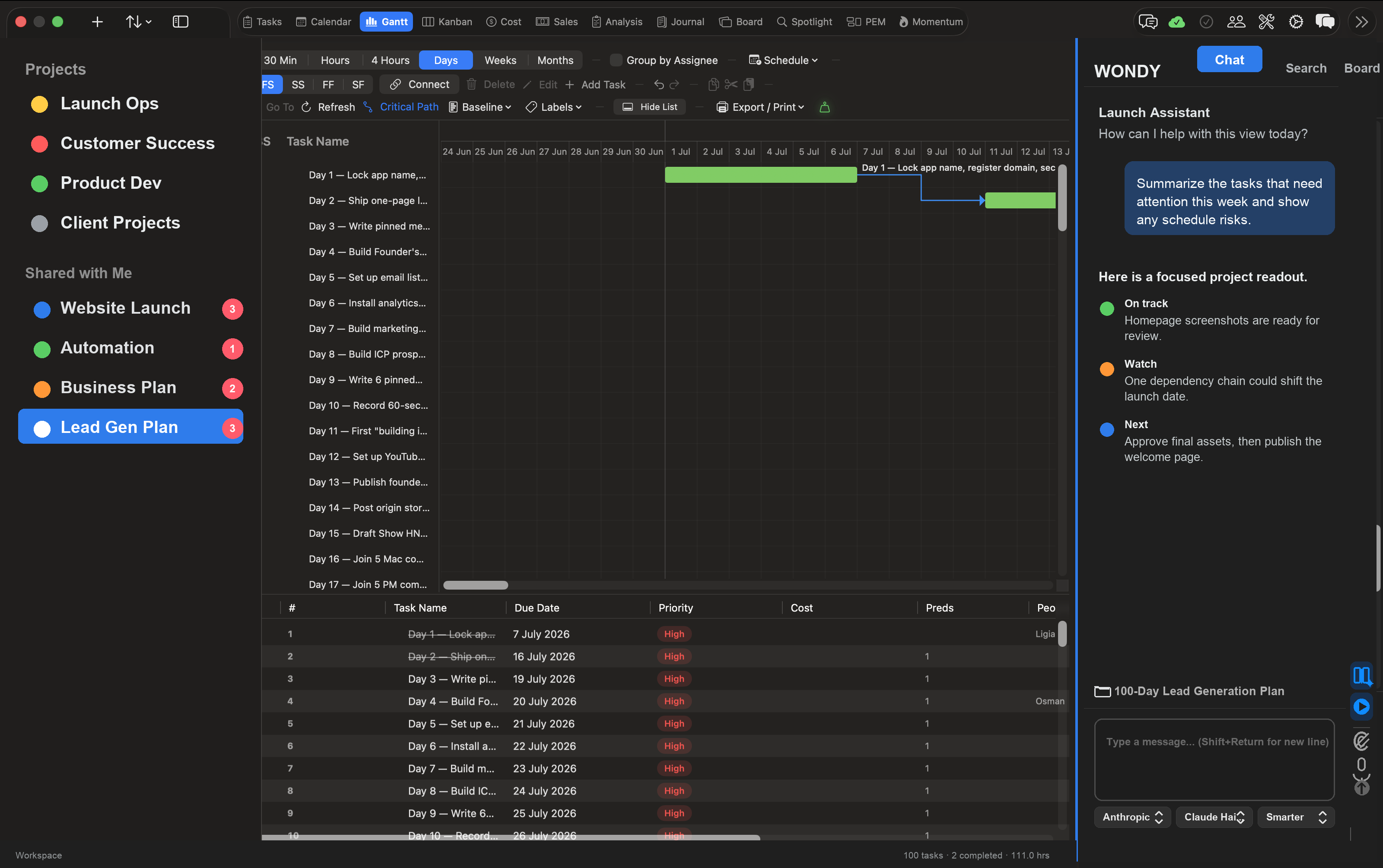The image size is (1383, 868).
Task: Select SS dependency type
Action: coord(298,84)
